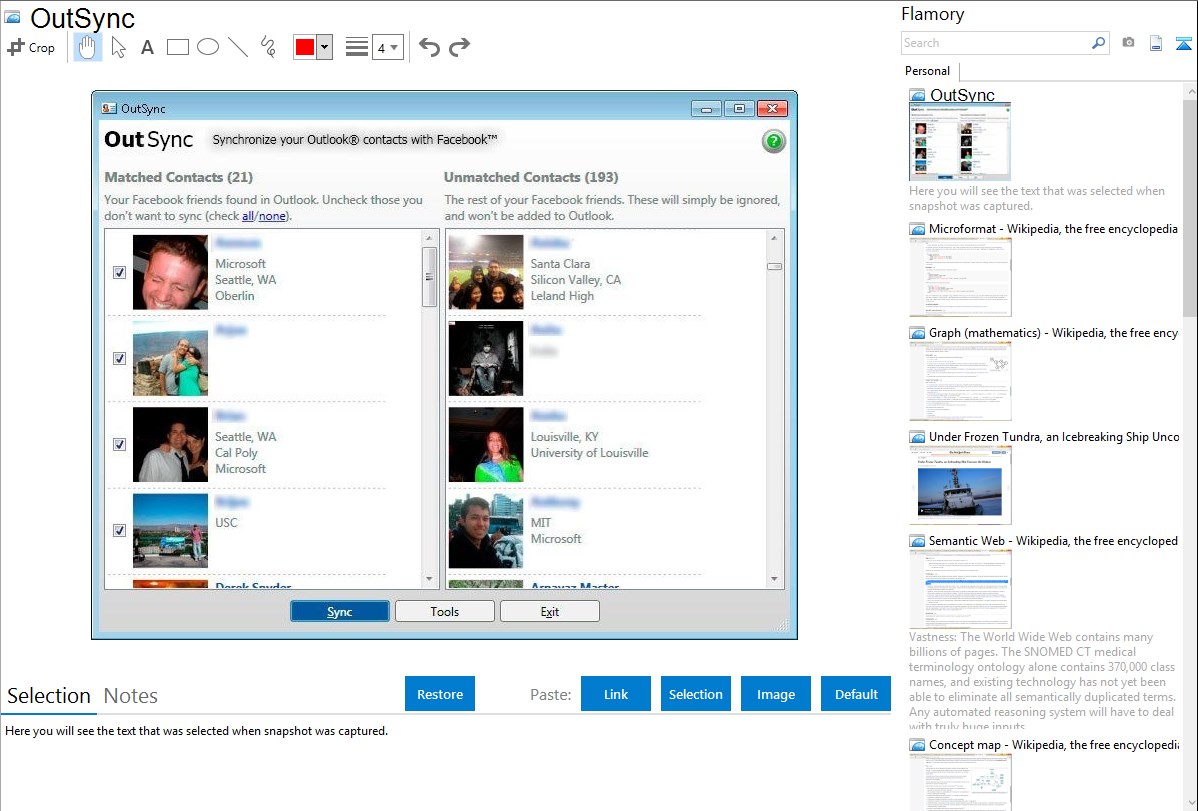Uncheck the contact with Microsoft, Seattle, Oberlin
The width and height of the screenshot is (1198, 811).
(x=119, y=272)
